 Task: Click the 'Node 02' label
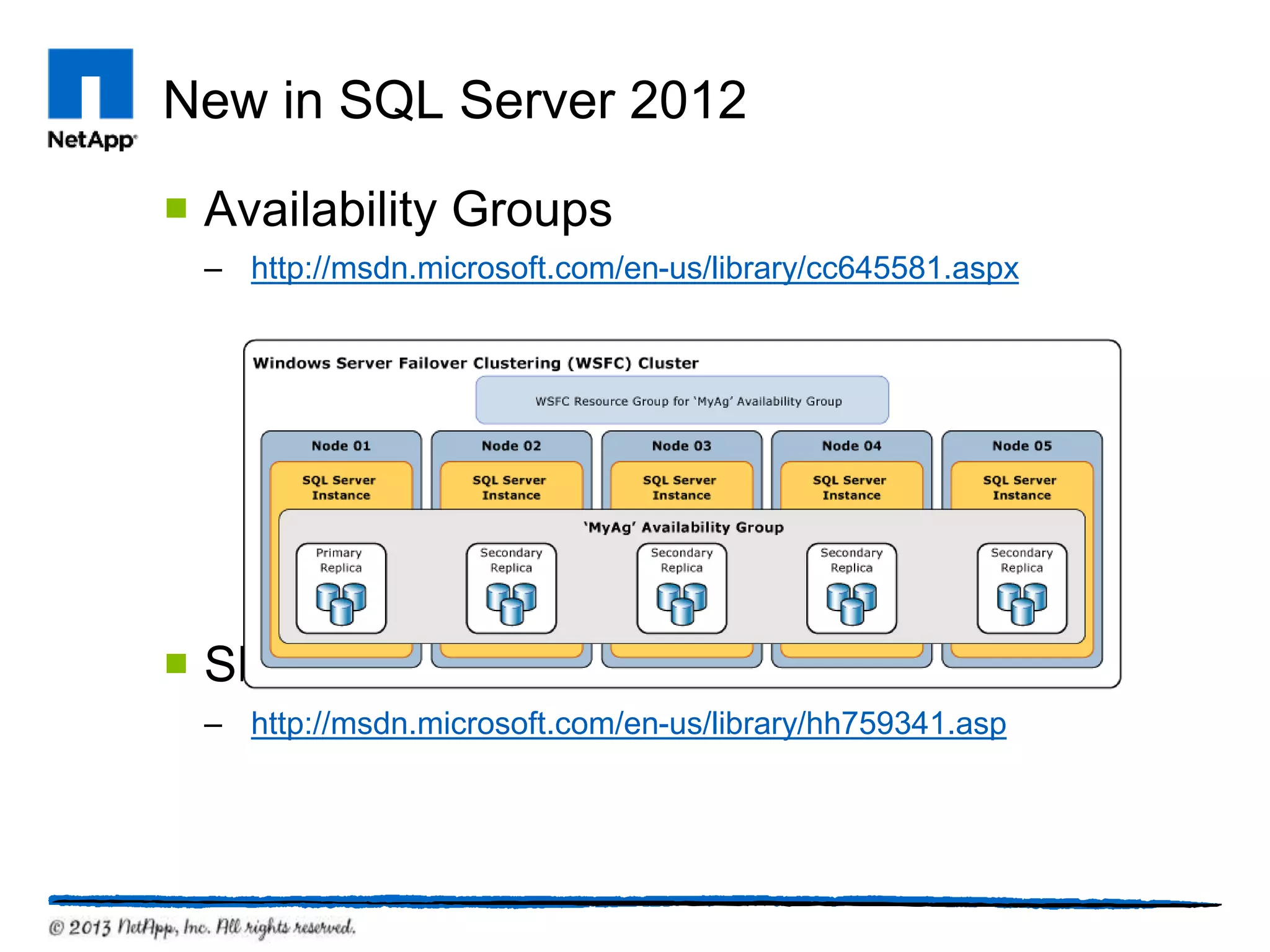511,446
